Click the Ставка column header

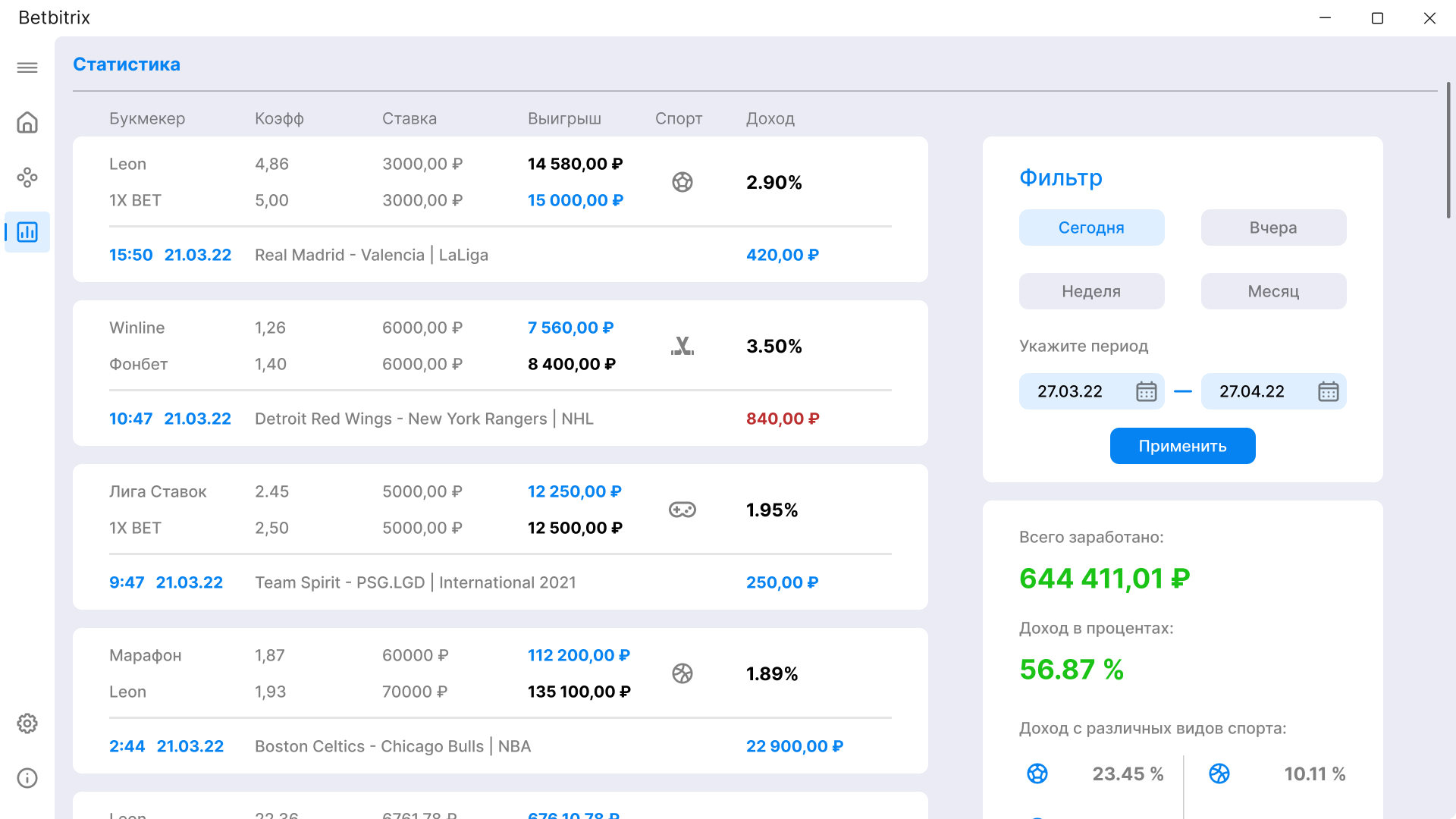409,118
